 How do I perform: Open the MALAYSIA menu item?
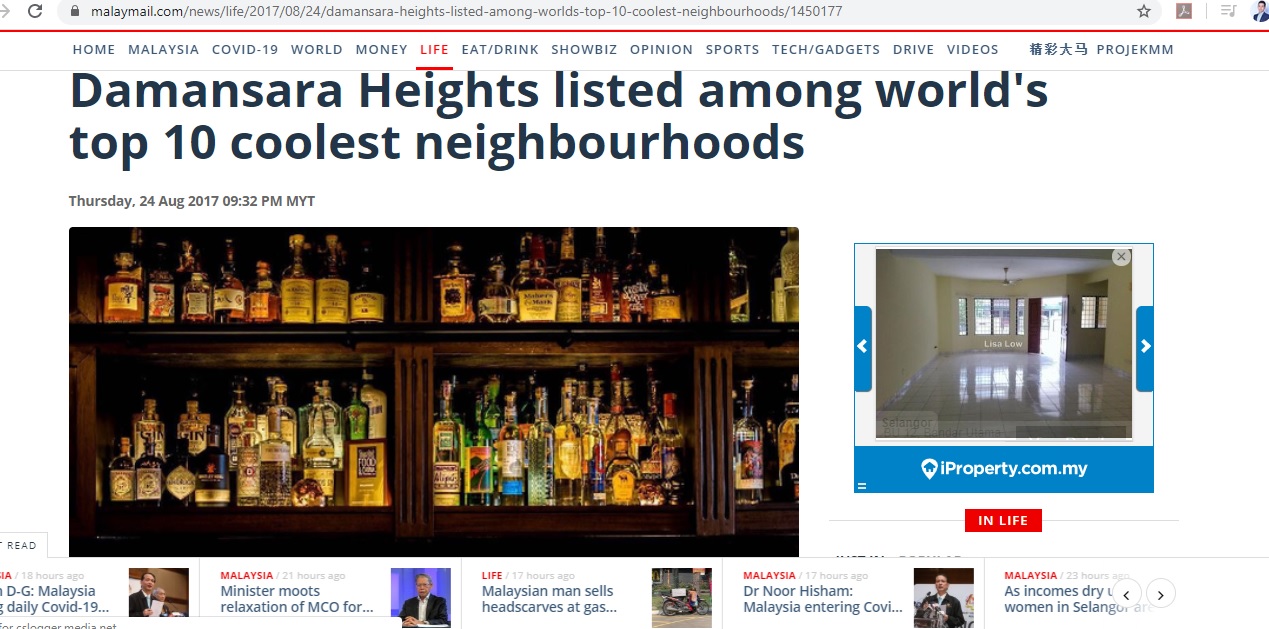click(164, 49)
